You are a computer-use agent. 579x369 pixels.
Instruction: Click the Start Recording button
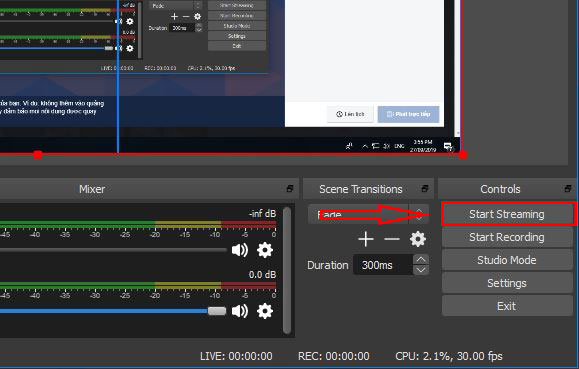pyautogui.click(x=507, y=237)
